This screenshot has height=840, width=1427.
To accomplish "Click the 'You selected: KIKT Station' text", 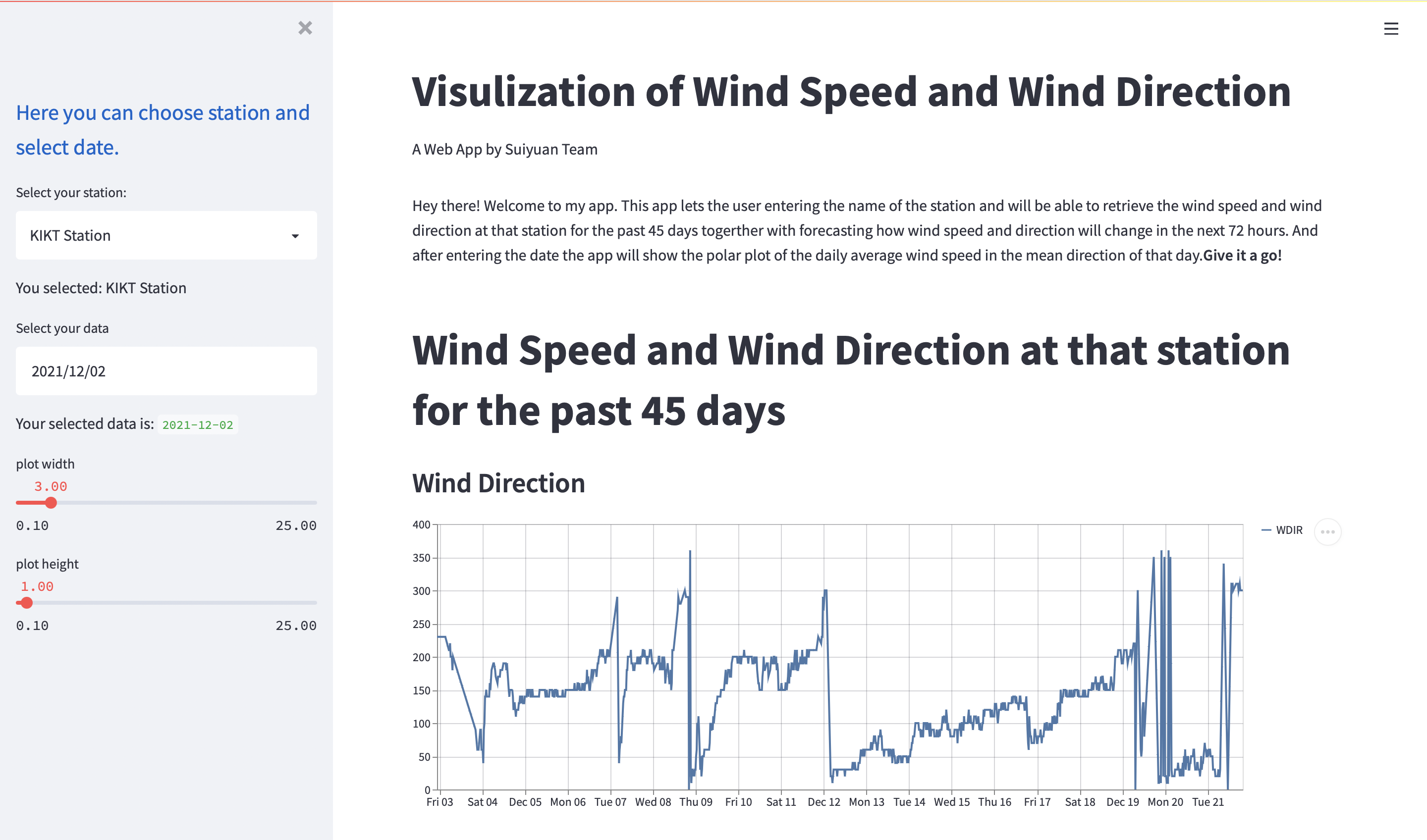I will [x=101, y=288].
